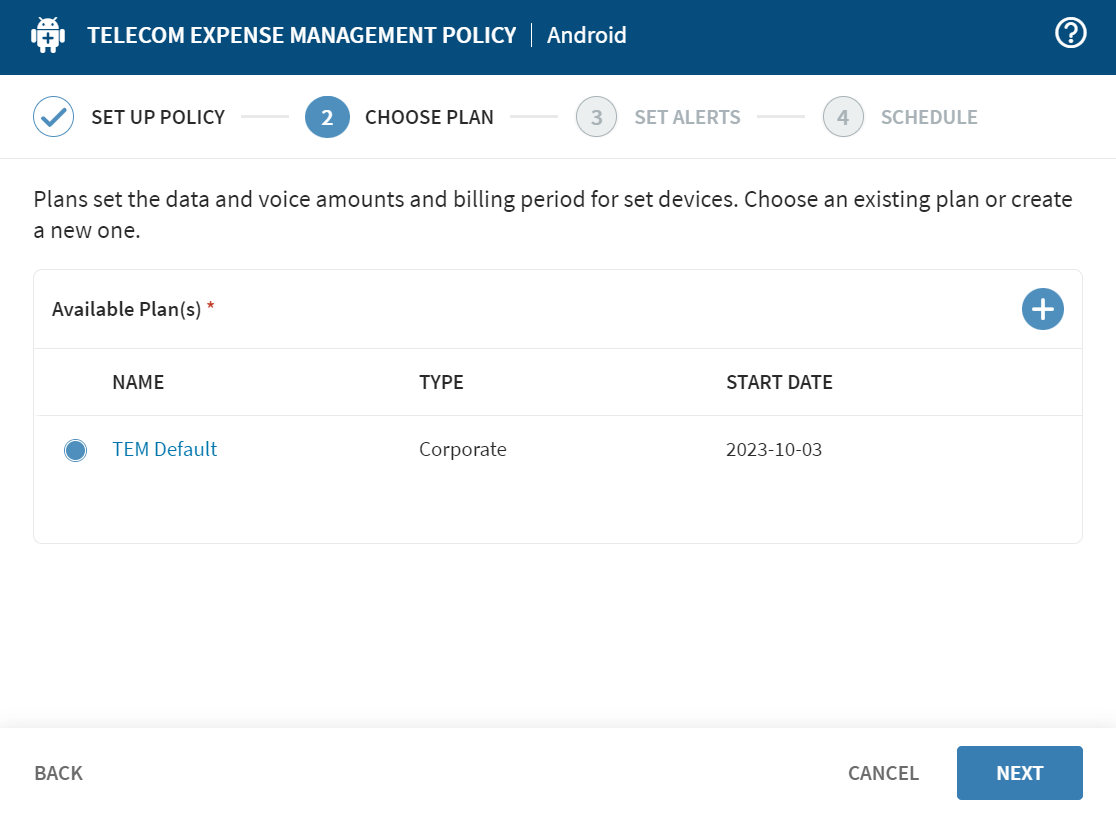Sort by the Start Date column header
The image size is (1116, 815).
(x=779, y=382)
